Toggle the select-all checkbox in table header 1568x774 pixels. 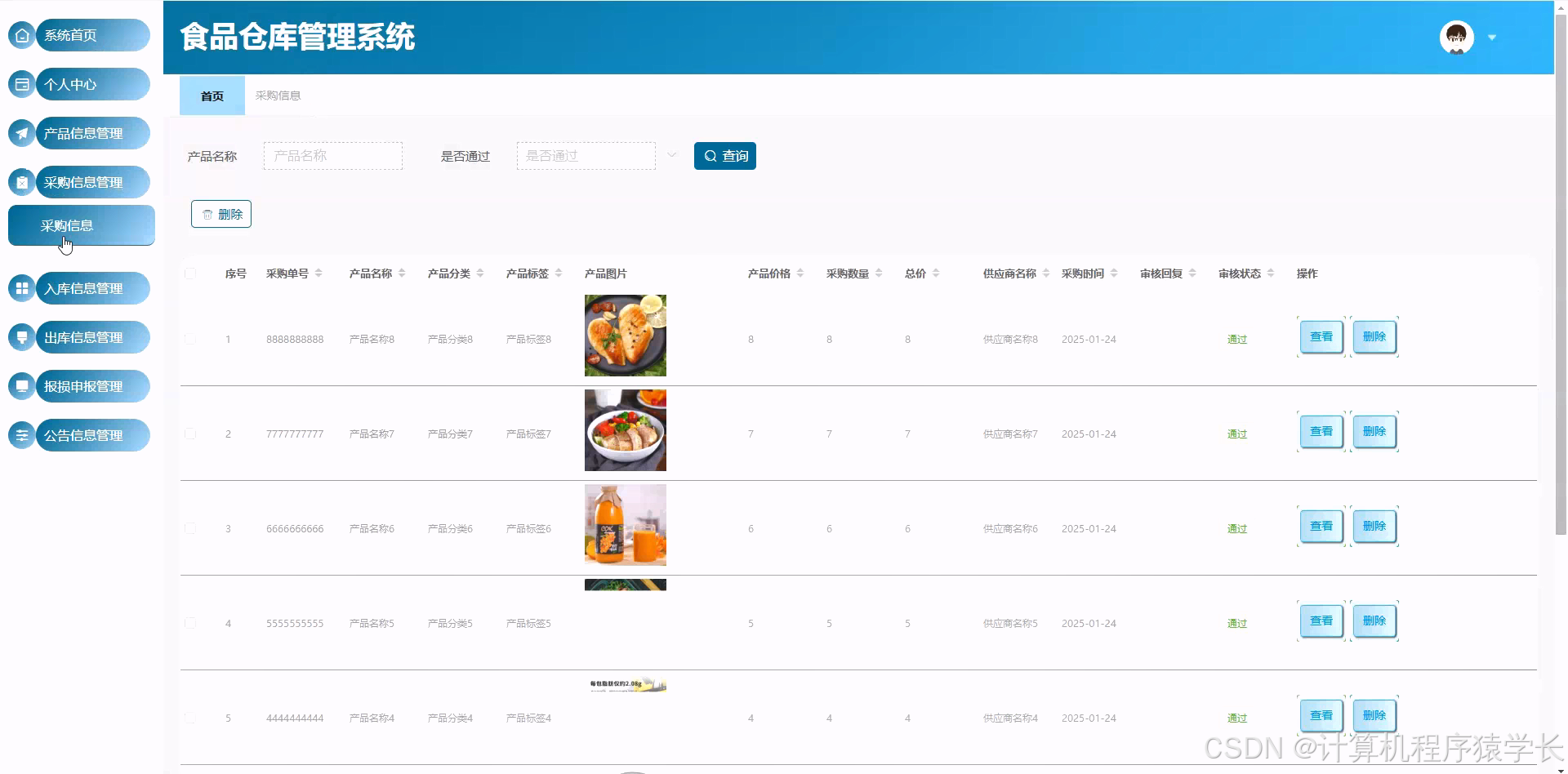[190, 274]
